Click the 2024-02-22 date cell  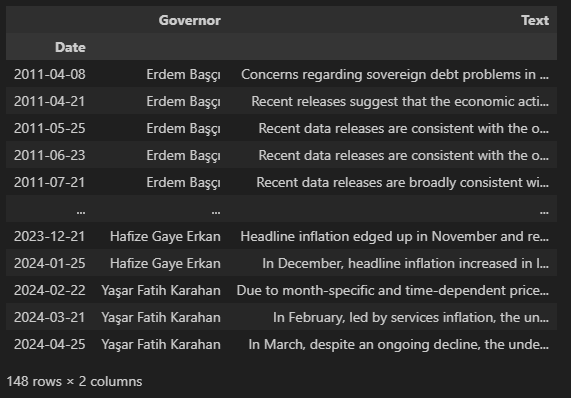click(50, 290)
